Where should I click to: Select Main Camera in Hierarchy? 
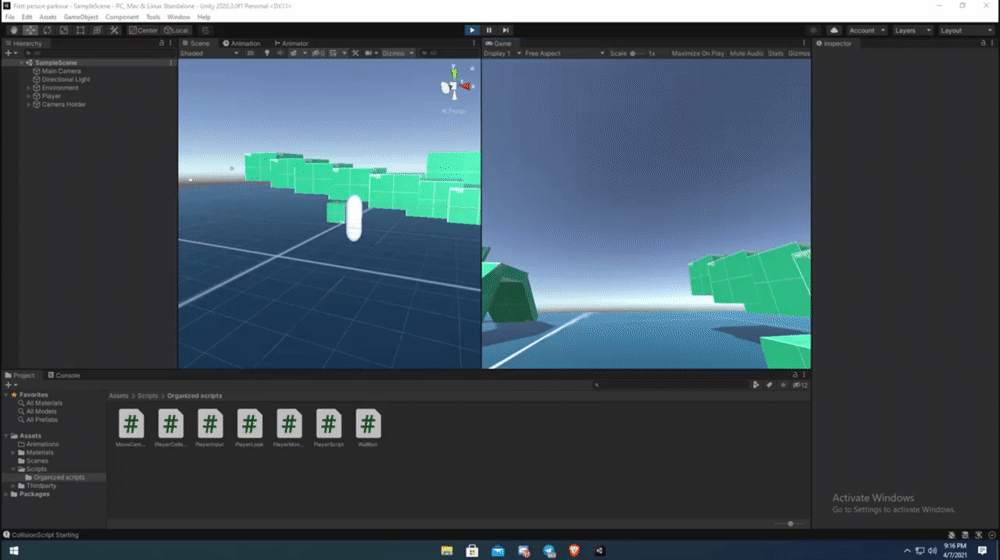[x=61, y=71]
